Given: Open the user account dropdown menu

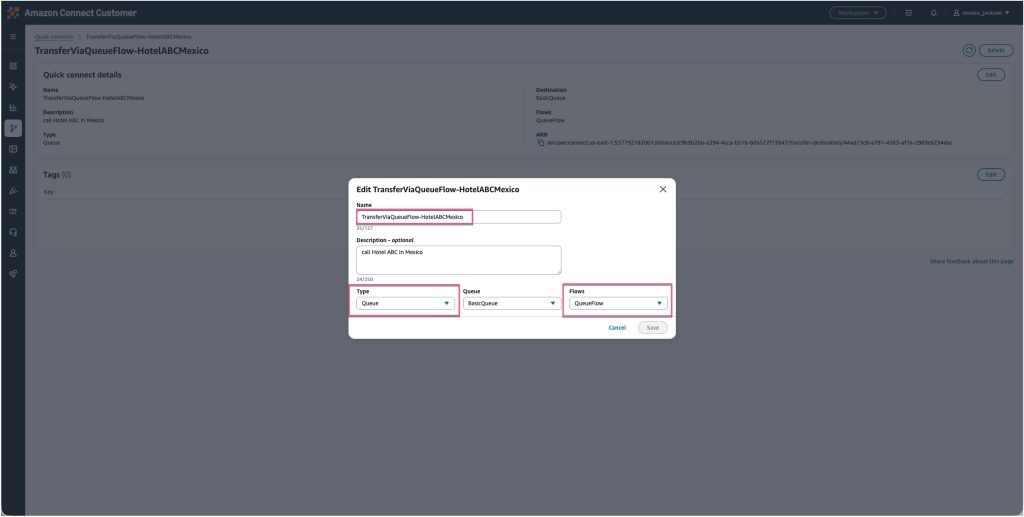Looking at the screenshot, I should pyautogui.click(x=982, y=12).
